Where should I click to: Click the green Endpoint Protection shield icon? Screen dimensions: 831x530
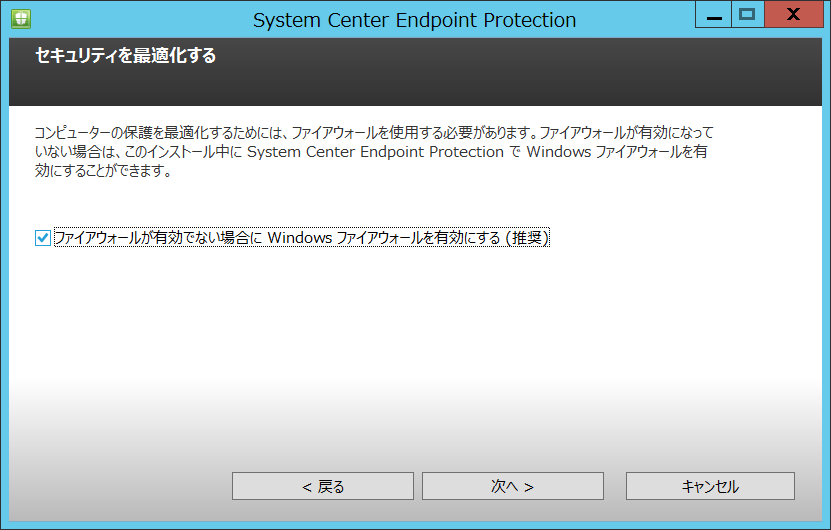(21, 19)
